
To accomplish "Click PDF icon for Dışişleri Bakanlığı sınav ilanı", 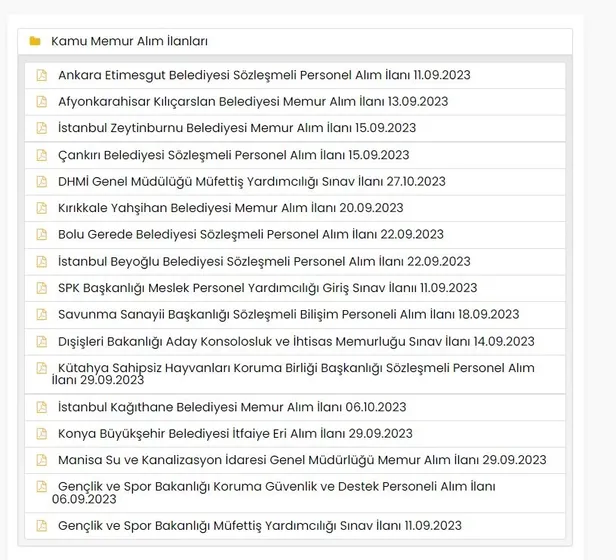I will (x=42, y=342).
